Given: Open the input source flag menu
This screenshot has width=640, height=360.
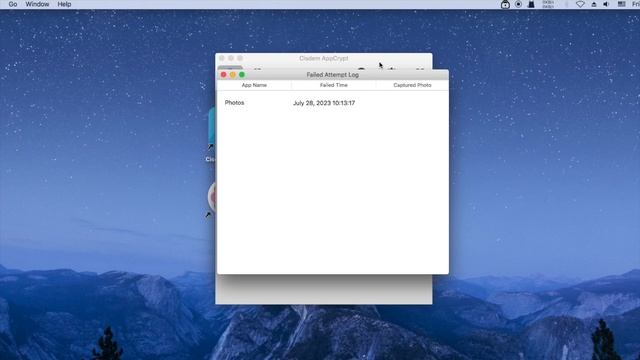Looking at the screenshot, I should pos(621,4).
